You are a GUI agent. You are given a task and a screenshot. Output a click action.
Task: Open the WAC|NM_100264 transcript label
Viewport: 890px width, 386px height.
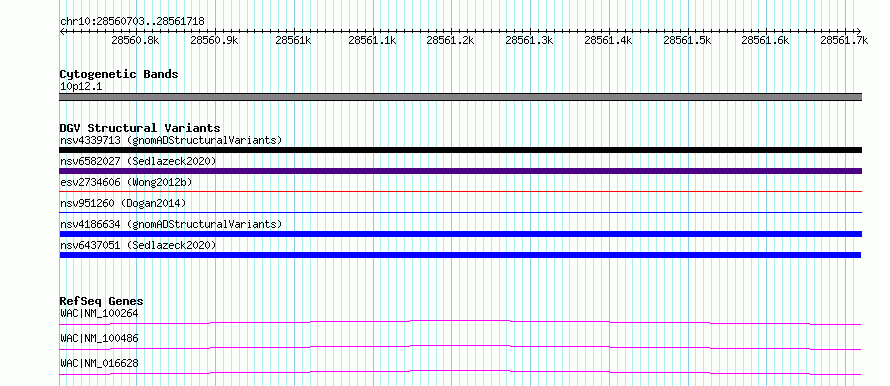(x=99, y=313)
